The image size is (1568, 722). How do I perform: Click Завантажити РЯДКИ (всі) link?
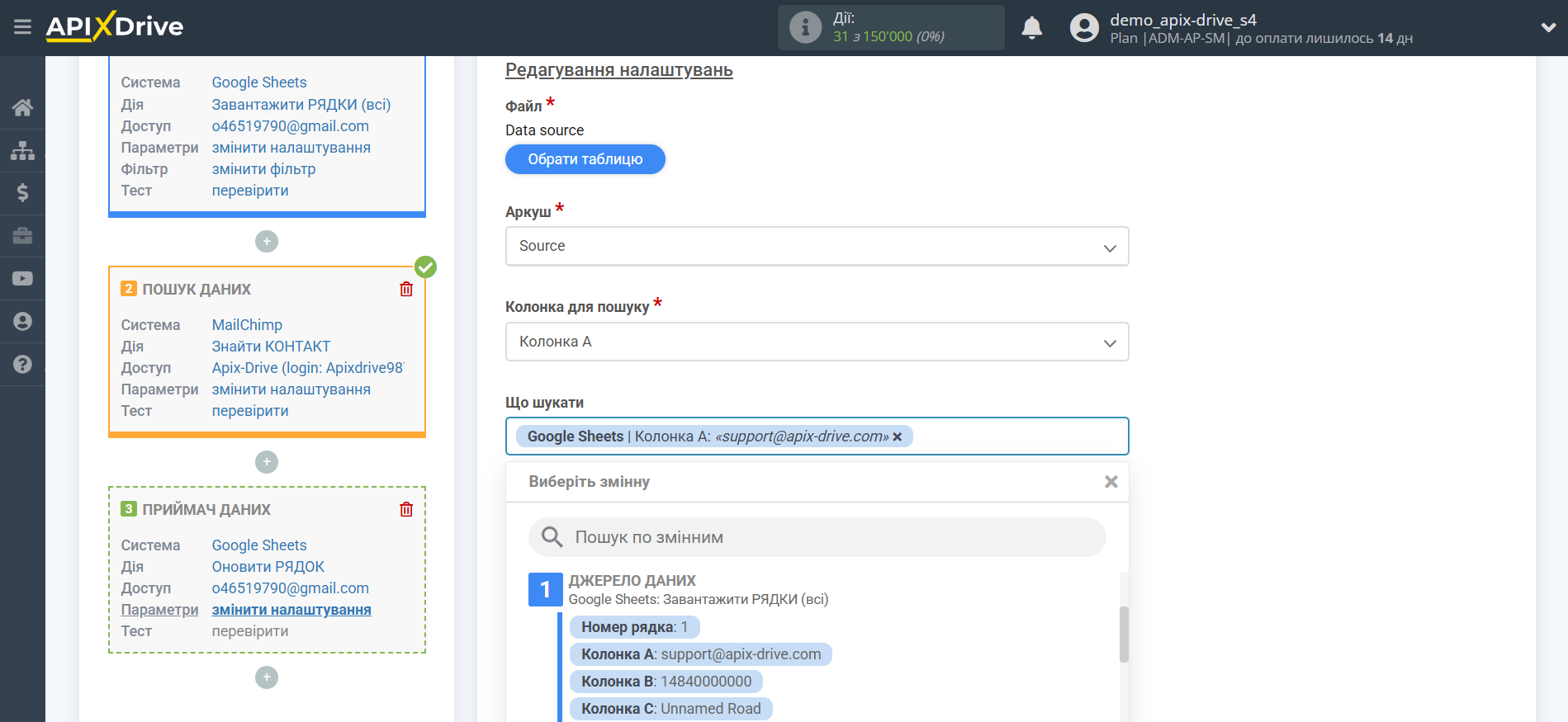(x=301, y=105)
